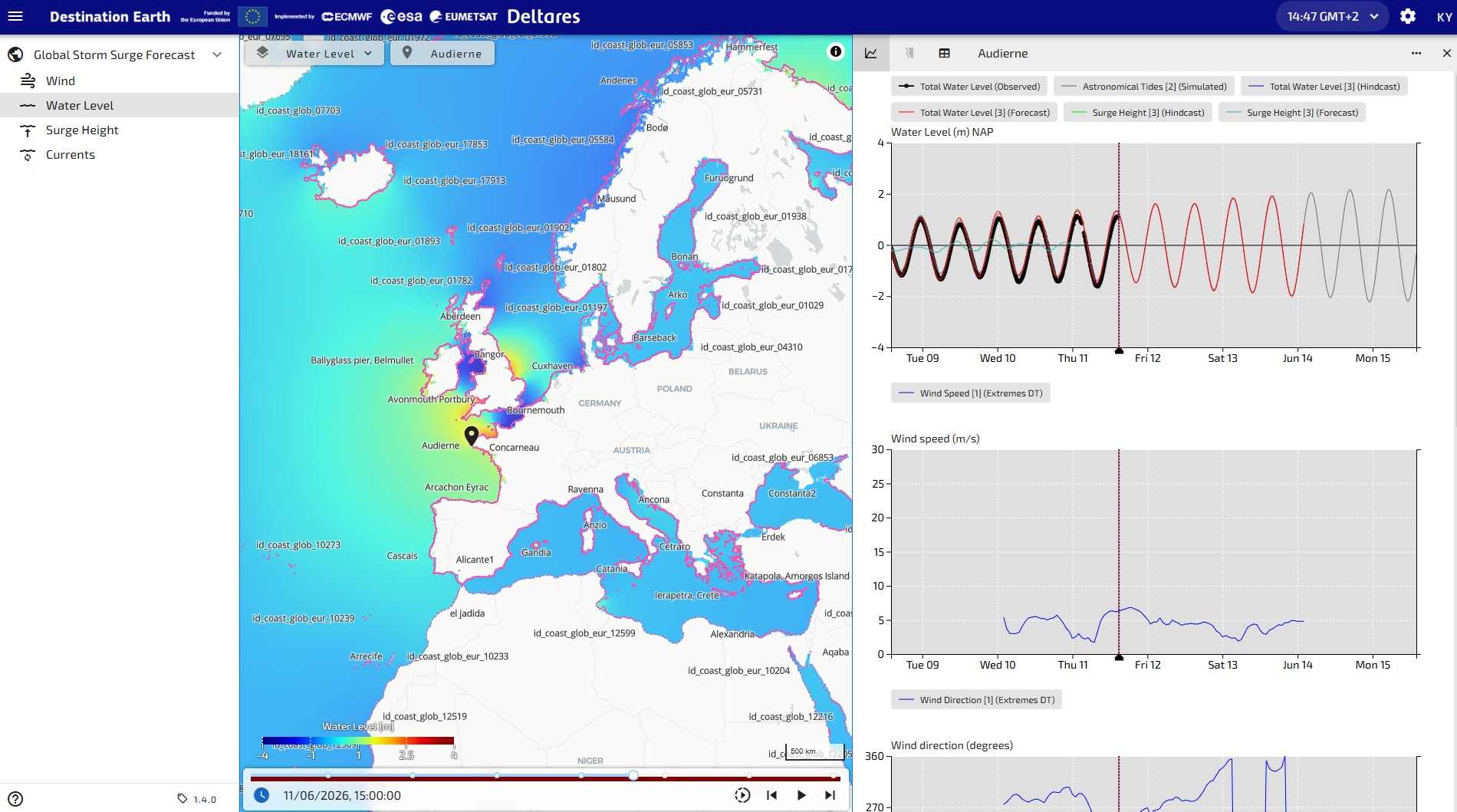Select the Currents layer

point(119,154)
